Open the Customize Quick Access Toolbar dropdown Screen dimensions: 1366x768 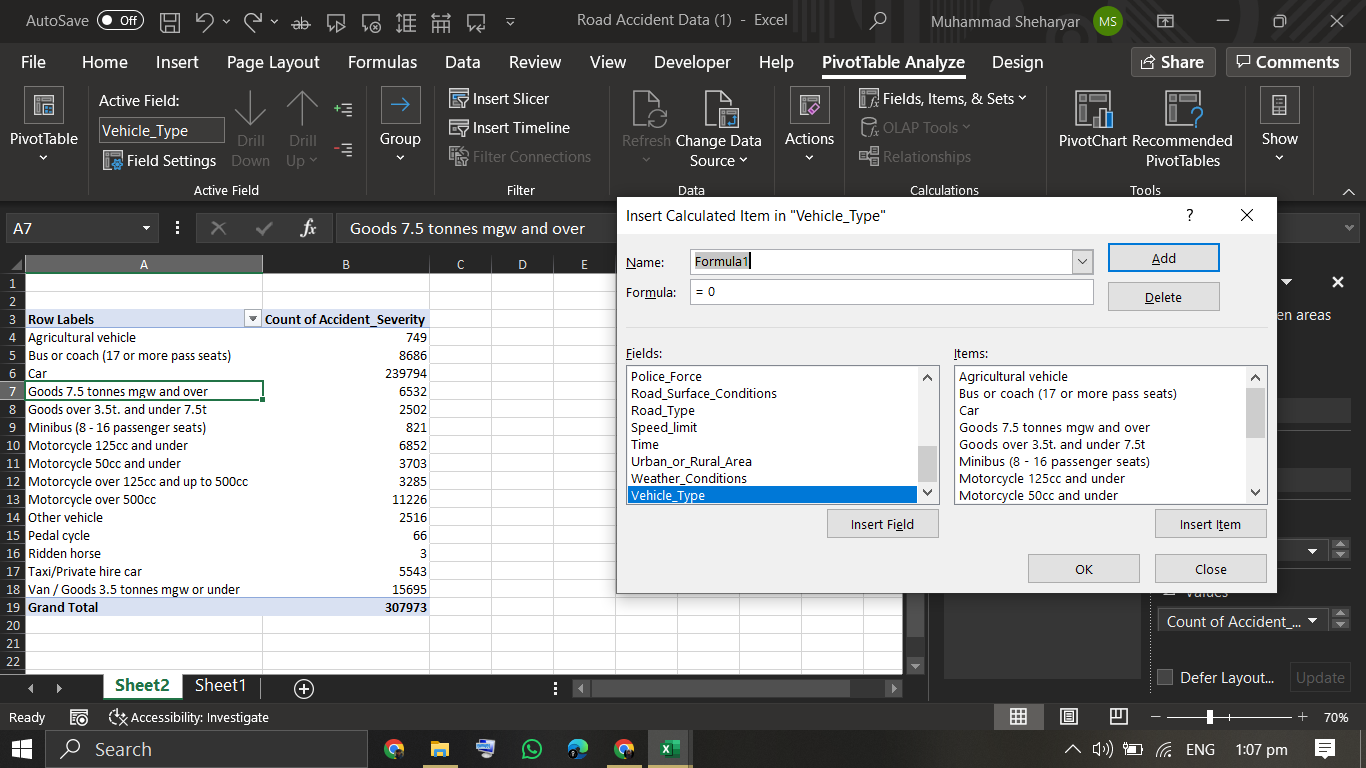coord(511,21)
